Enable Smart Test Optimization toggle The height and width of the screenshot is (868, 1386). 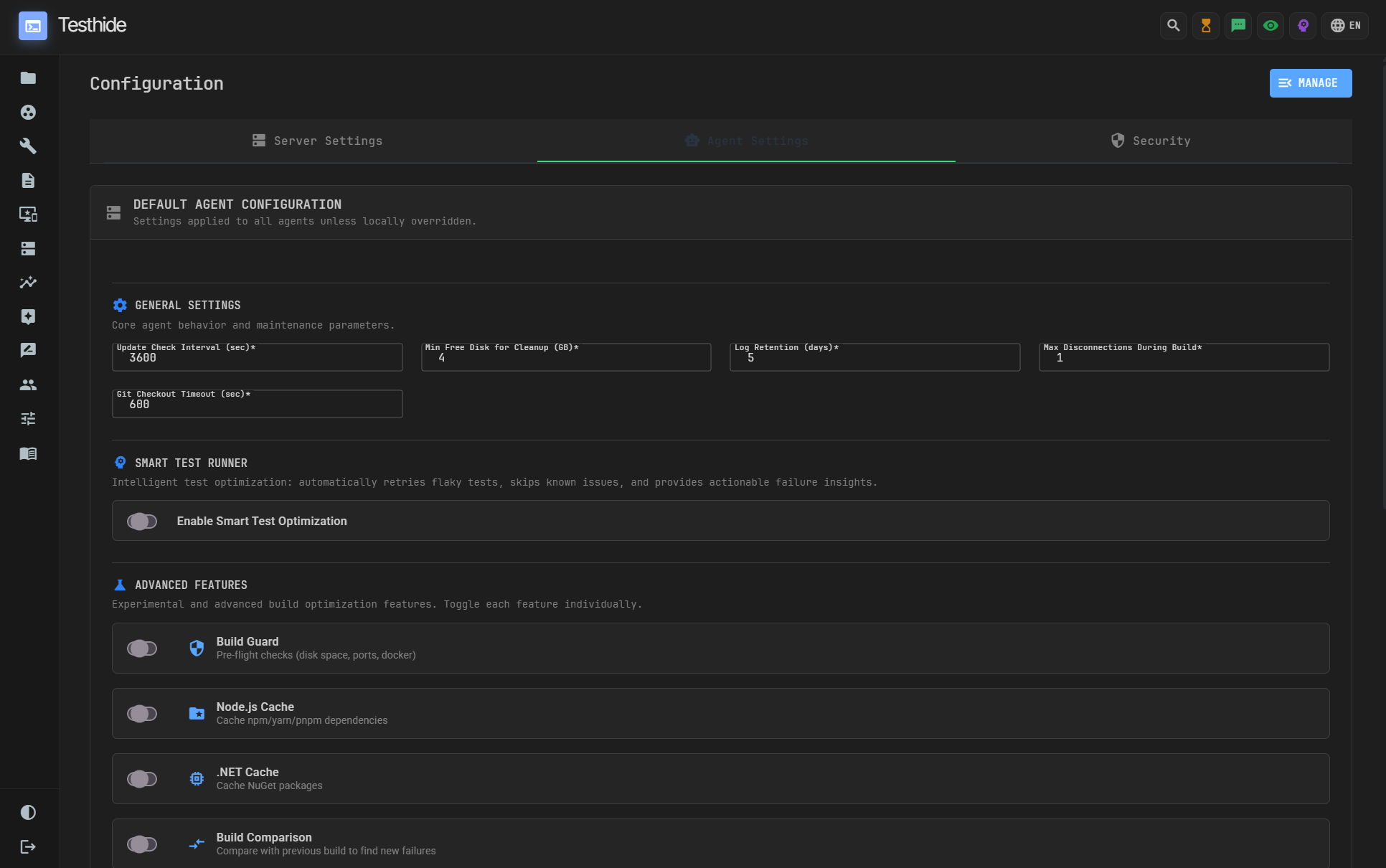pyautogui.click(x=142, y=522)
